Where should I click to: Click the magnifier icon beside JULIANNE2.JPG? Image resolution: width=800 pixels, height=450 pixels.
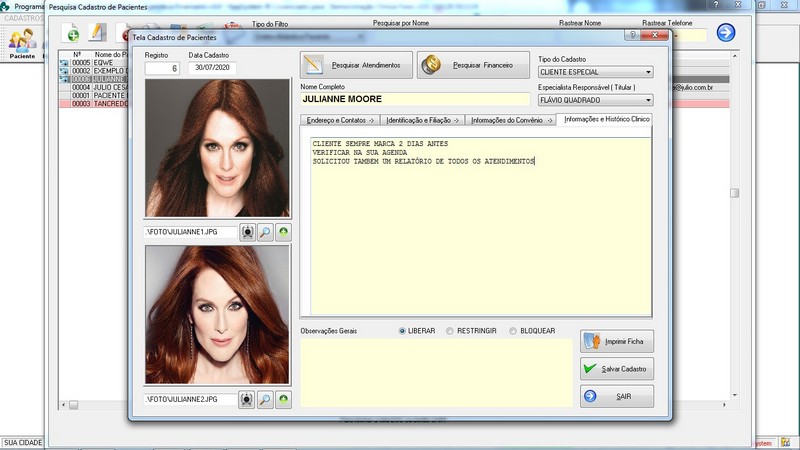pos(265,399)
